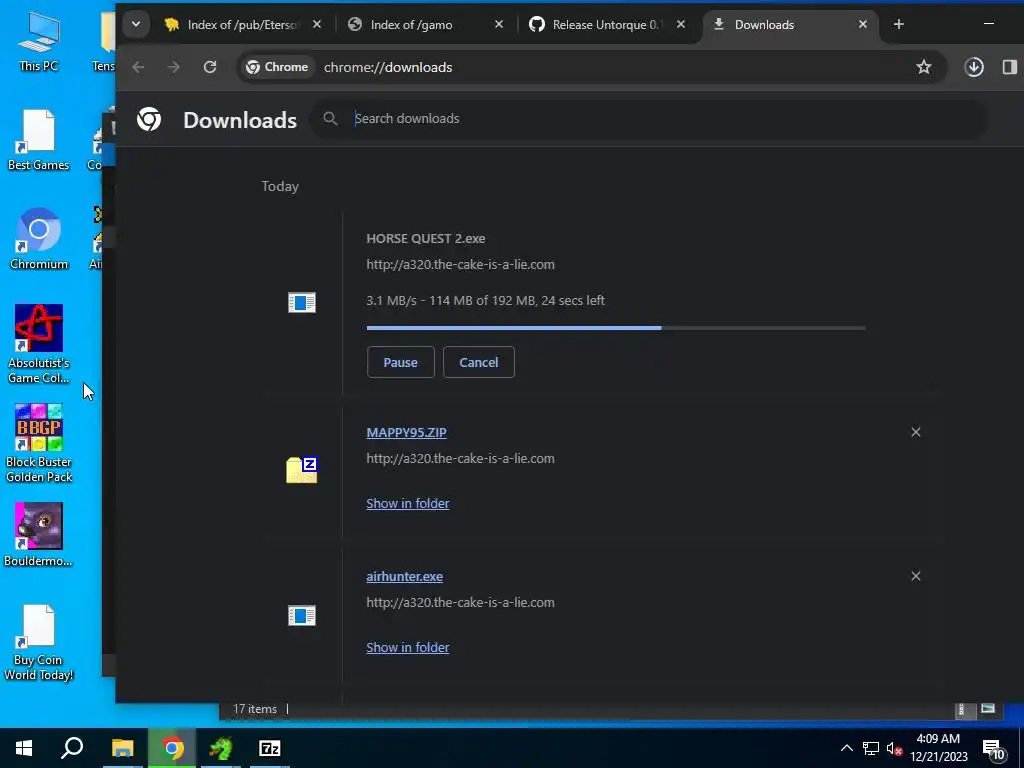Click the HORSE QUEST 2 download progress bar

click(616, 328)
